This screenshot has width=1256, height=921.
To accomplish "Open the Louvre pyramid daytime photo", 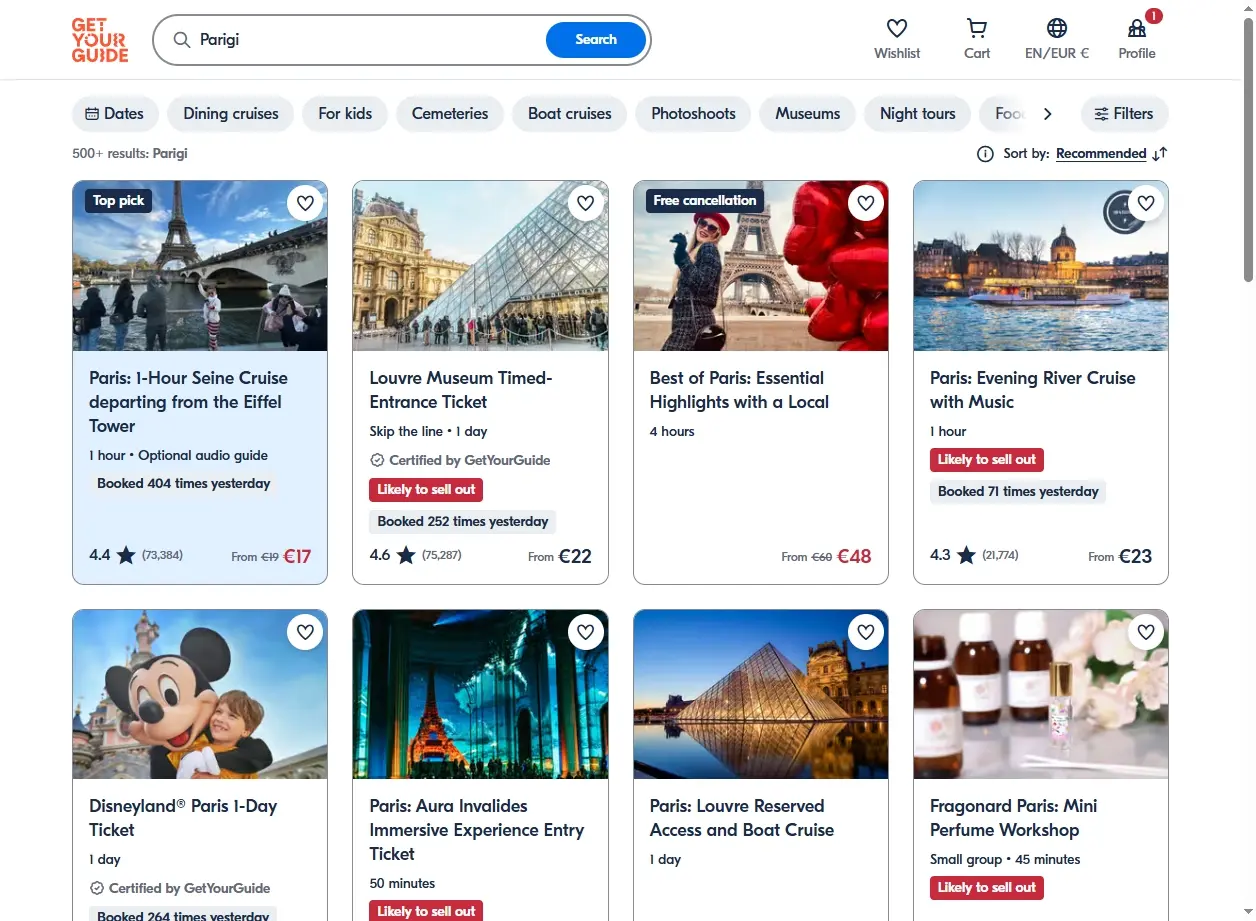I will click(x=480, y=266).
